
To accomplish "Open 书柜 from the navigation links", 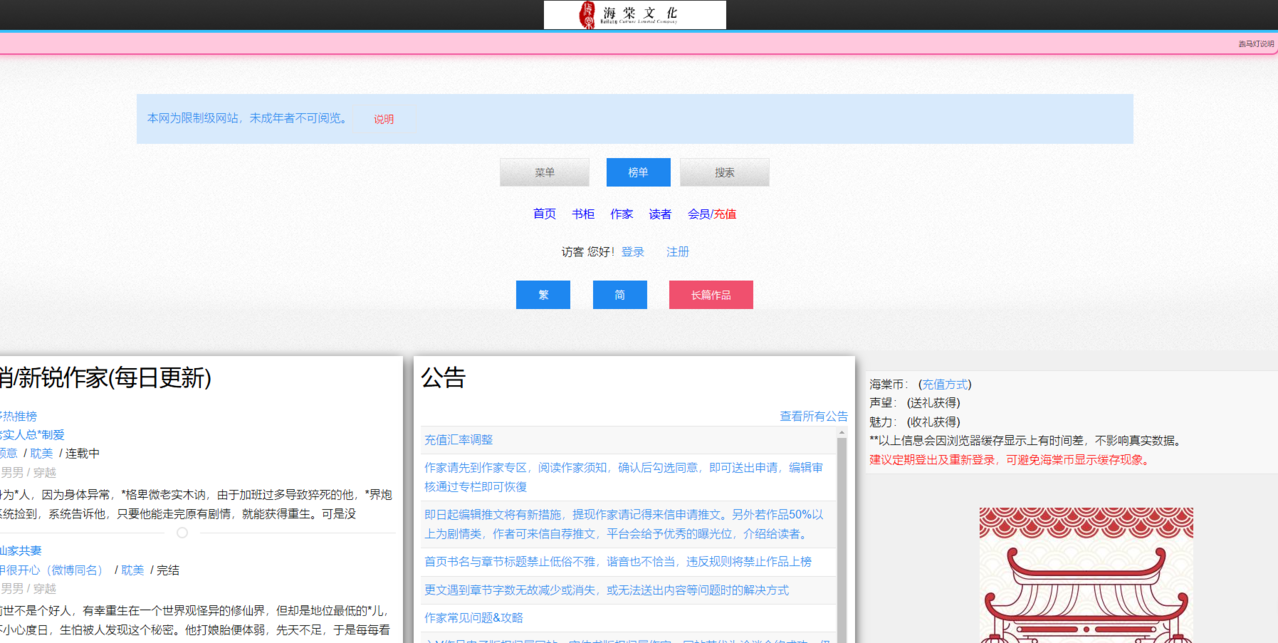I will point(582,213).
